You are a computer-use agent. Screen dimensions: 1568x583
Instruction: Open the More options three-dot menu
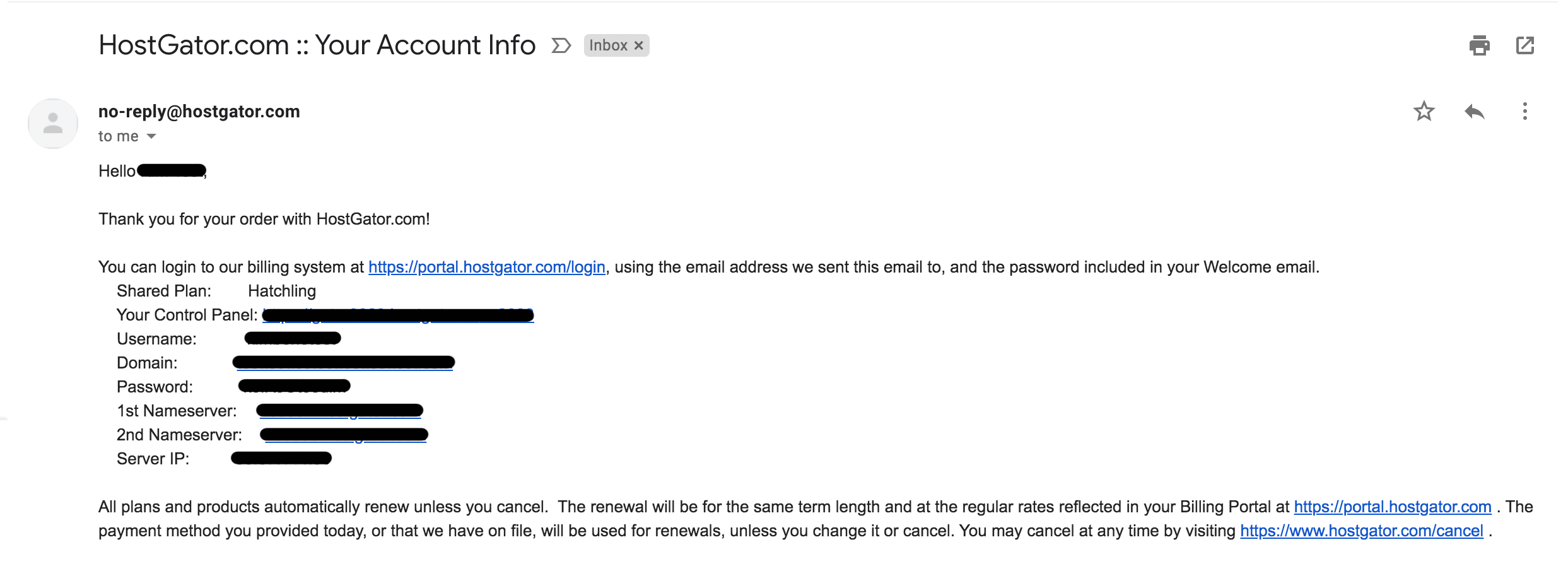[x=1524, y=112]
